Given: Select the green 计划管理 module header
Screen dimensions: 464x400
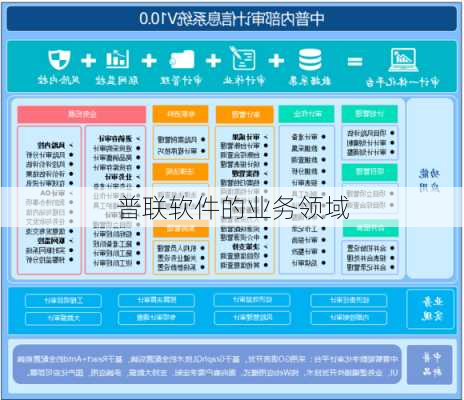Looking at the screenshot, I should pyautogui.click(x=370, y=114).
